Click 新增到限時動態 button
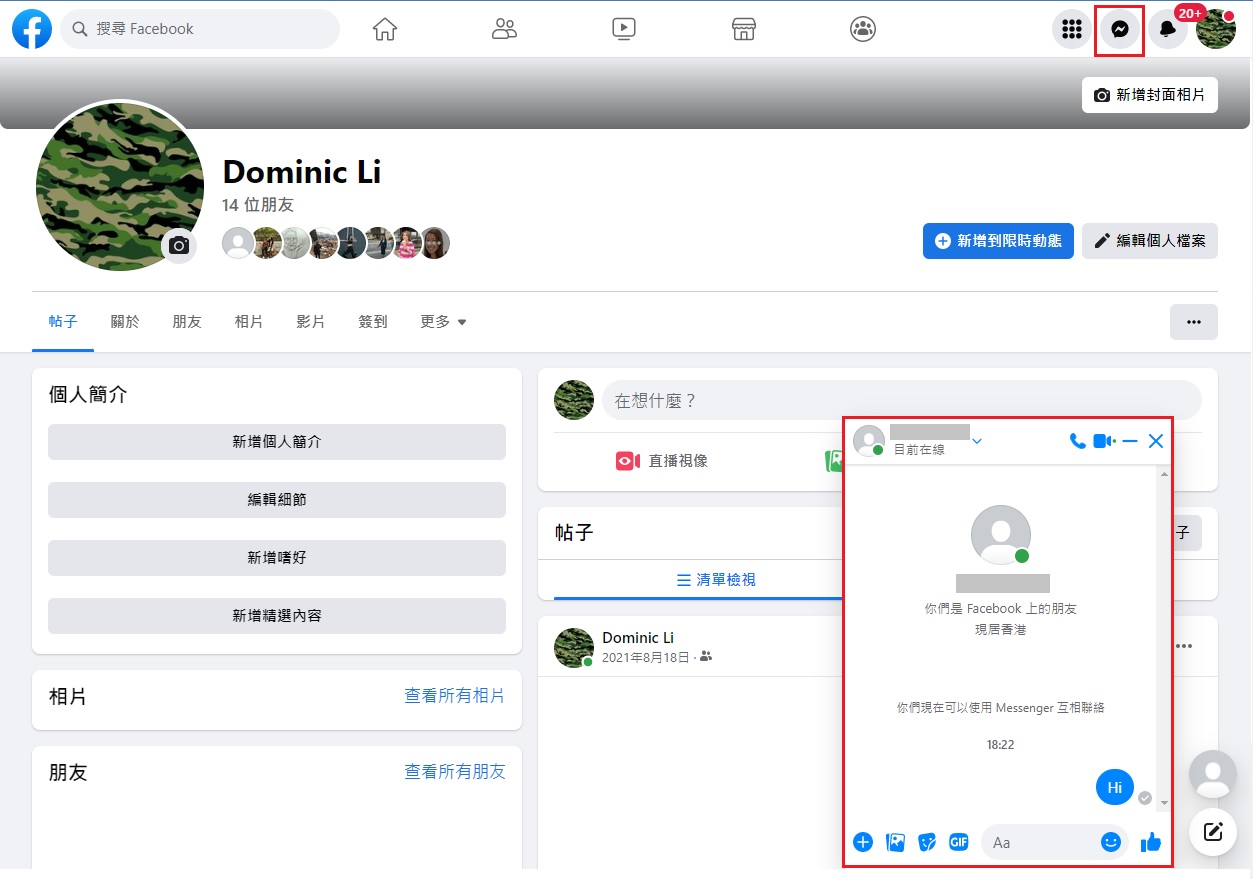1255x879 pixels. pyautogui.click(x=998, y=241)
